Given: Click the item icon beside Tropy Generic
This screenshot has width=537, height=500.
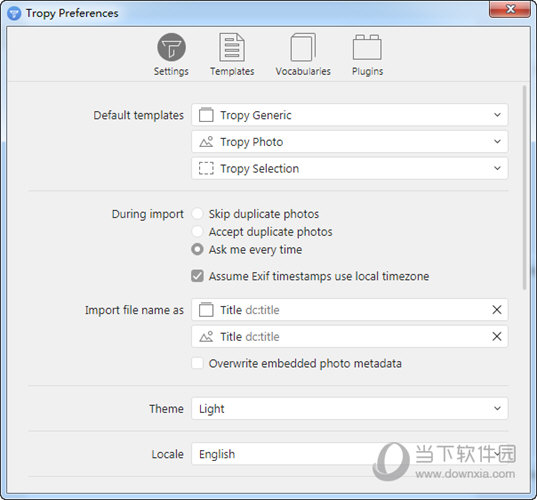Looking at the screenshot, I should 206,115.
